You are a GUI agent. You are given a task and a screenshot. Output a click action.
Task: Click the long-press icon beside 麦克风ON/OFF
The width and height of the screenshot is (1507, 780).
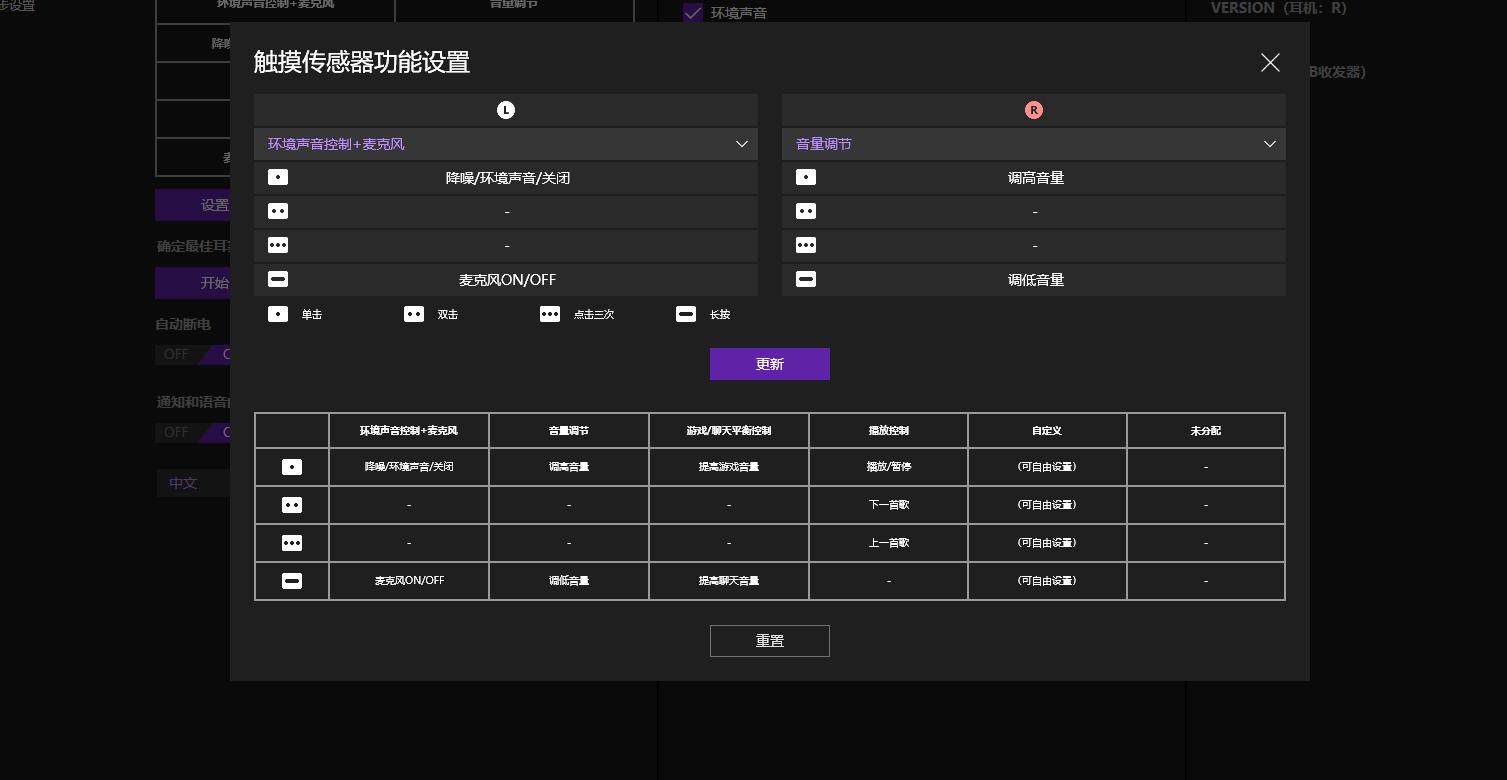[278, 279]
